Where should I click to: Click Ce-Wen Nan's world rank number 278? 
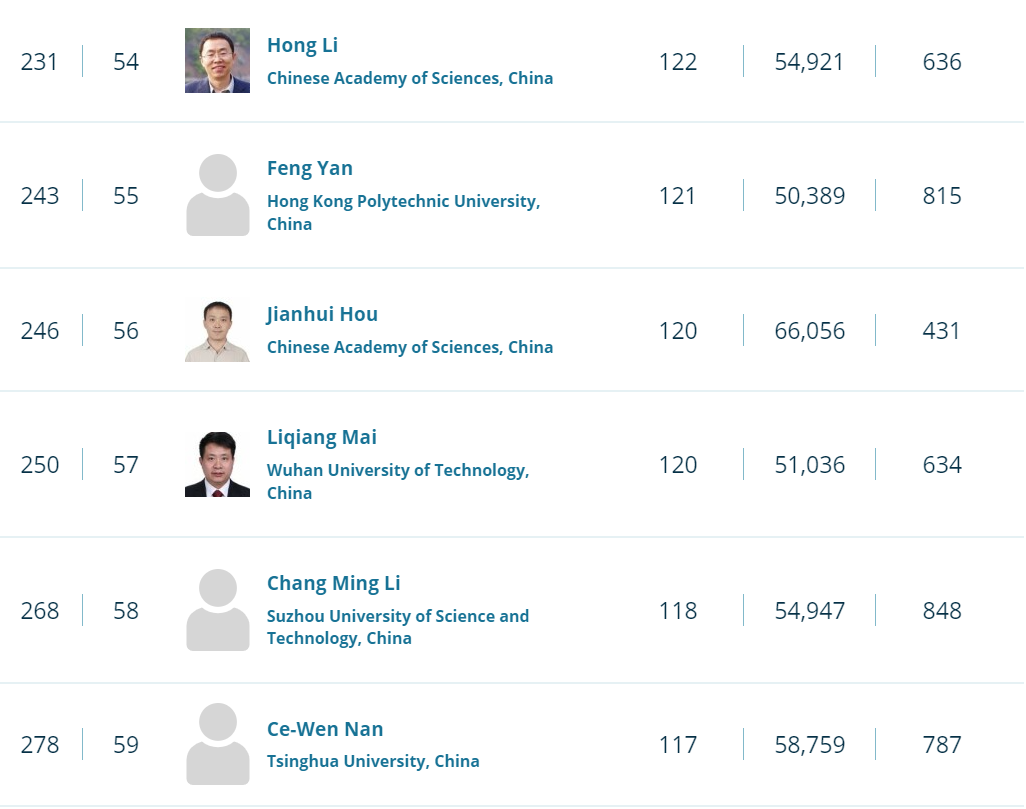point(40,744)
